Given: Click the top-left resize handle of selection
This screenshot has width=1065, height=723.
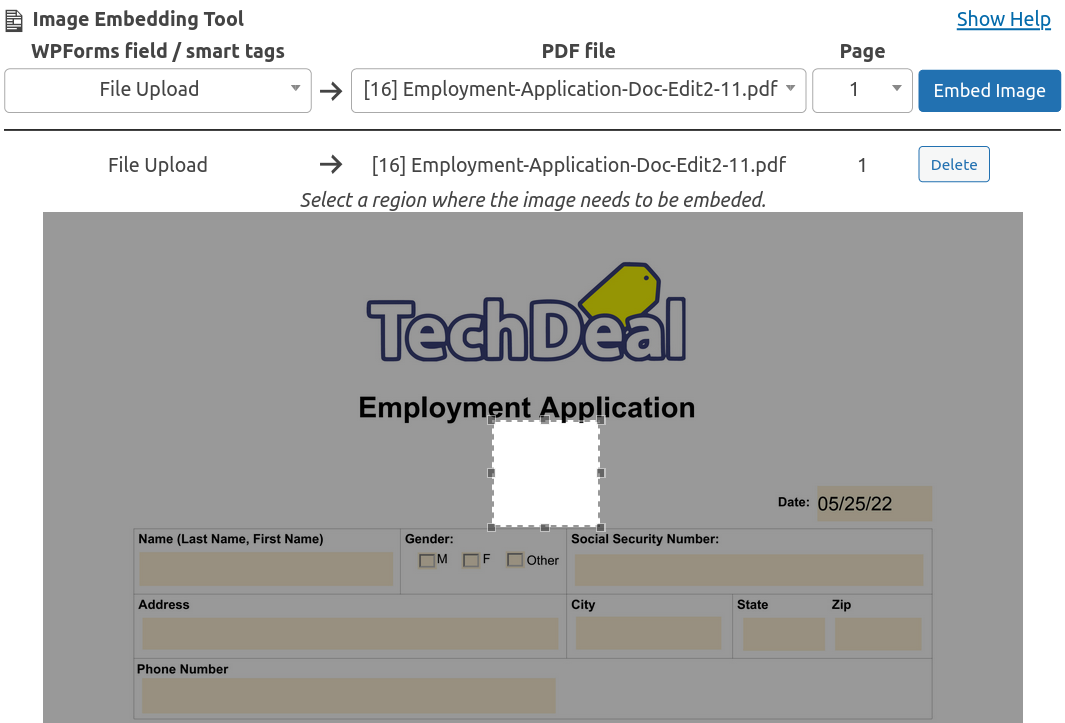Looking at the screenshot, I should pos(492,421).
